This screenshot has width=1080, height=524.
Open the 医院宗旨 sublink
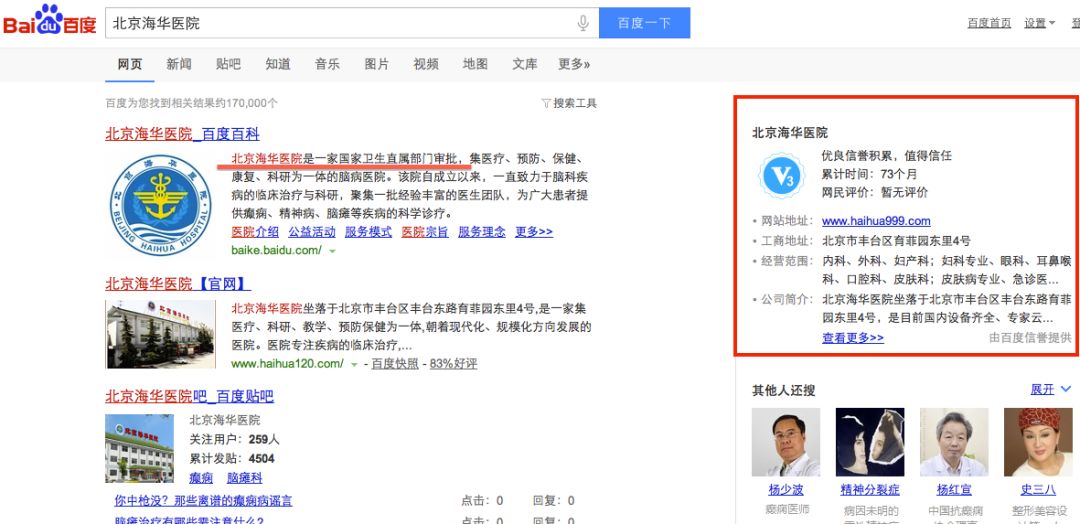pos(425,232)
